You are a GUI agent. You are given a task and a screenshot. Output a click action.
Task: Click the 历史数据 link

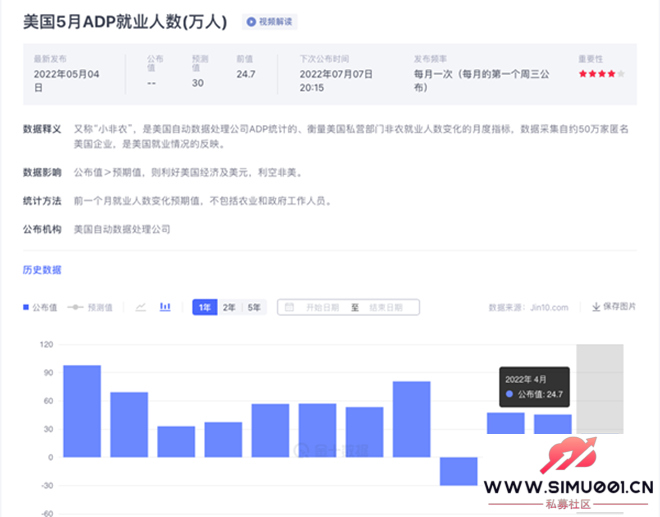click(x=42, y=270)
